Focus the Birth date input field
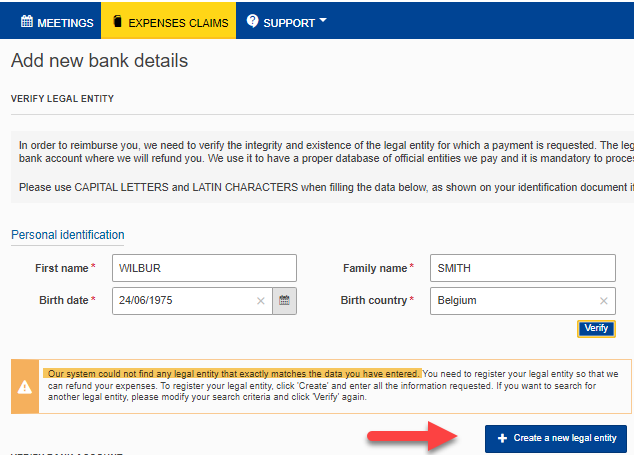Image resolution: width=634 pixels, height=455 pixels. pyautogui.click(x=192, y=301)
